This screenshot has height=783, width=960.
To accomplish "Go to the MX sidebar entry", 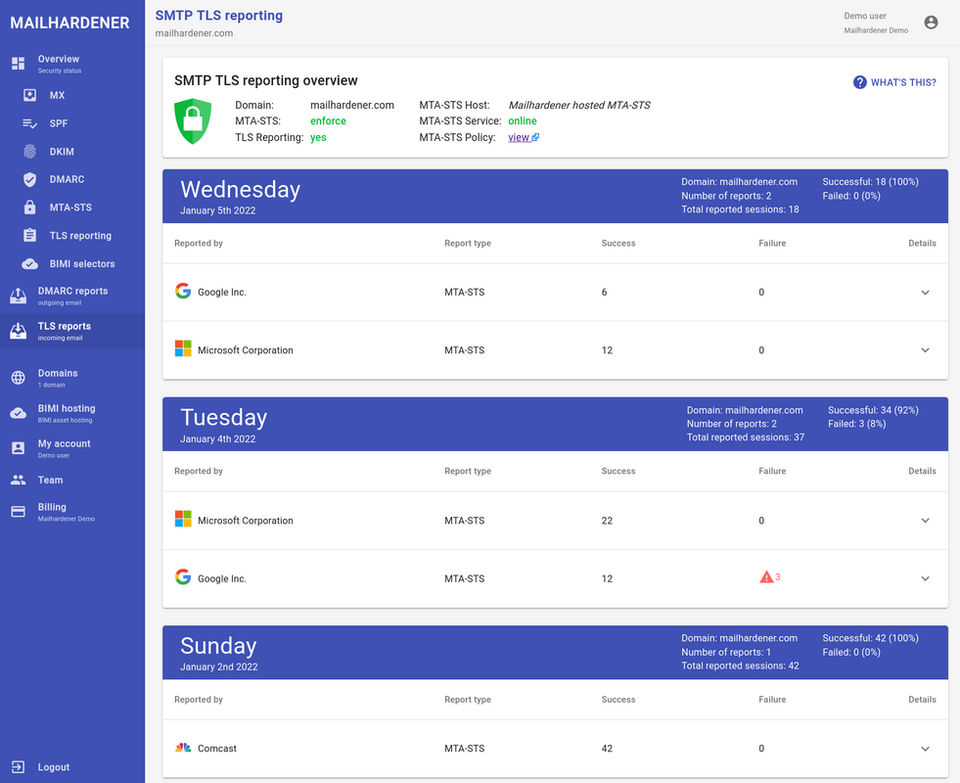I will pos(72,95).
